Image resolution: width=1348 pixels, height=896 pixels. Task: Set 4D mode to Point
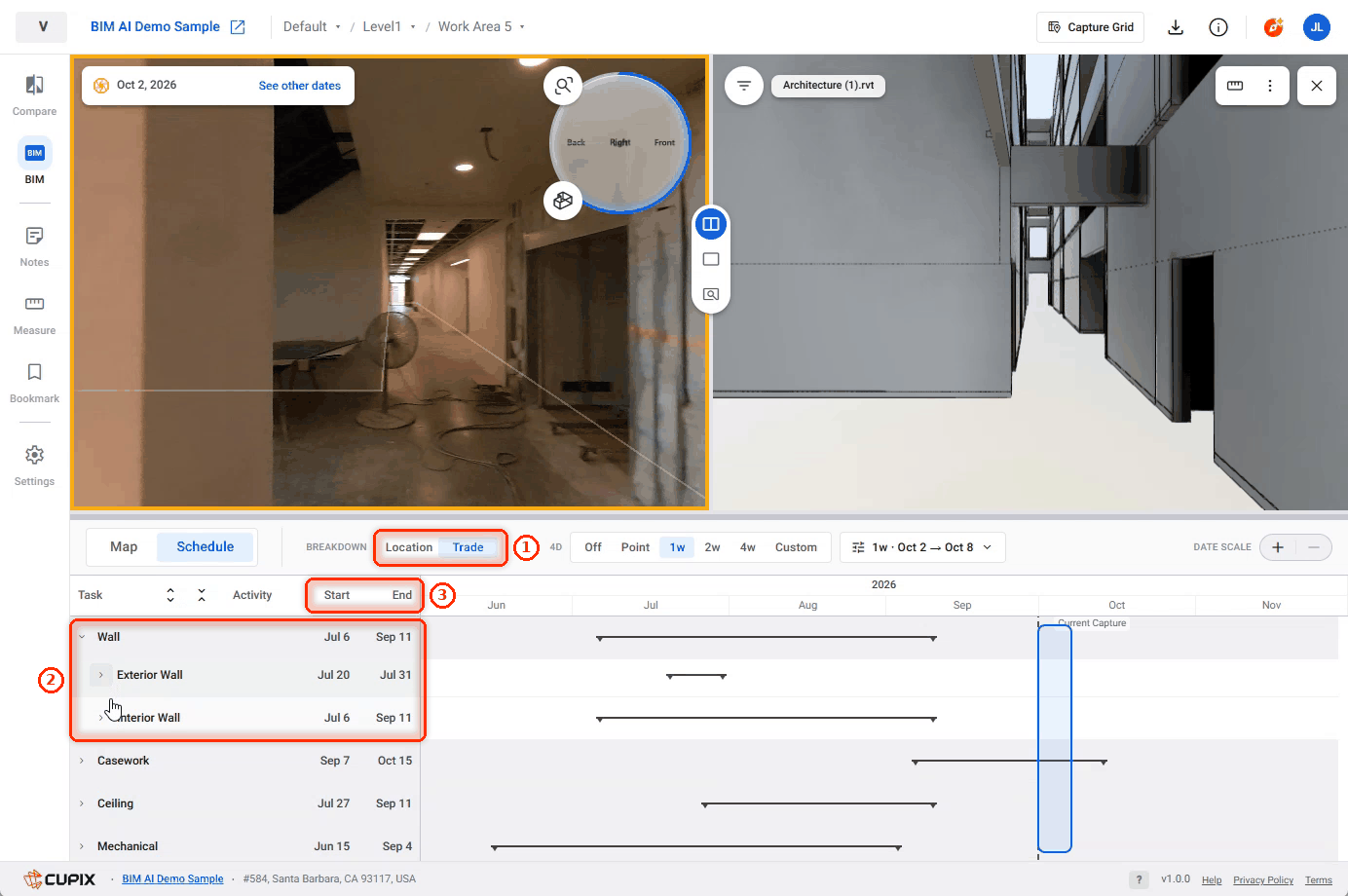pos(635,547)
